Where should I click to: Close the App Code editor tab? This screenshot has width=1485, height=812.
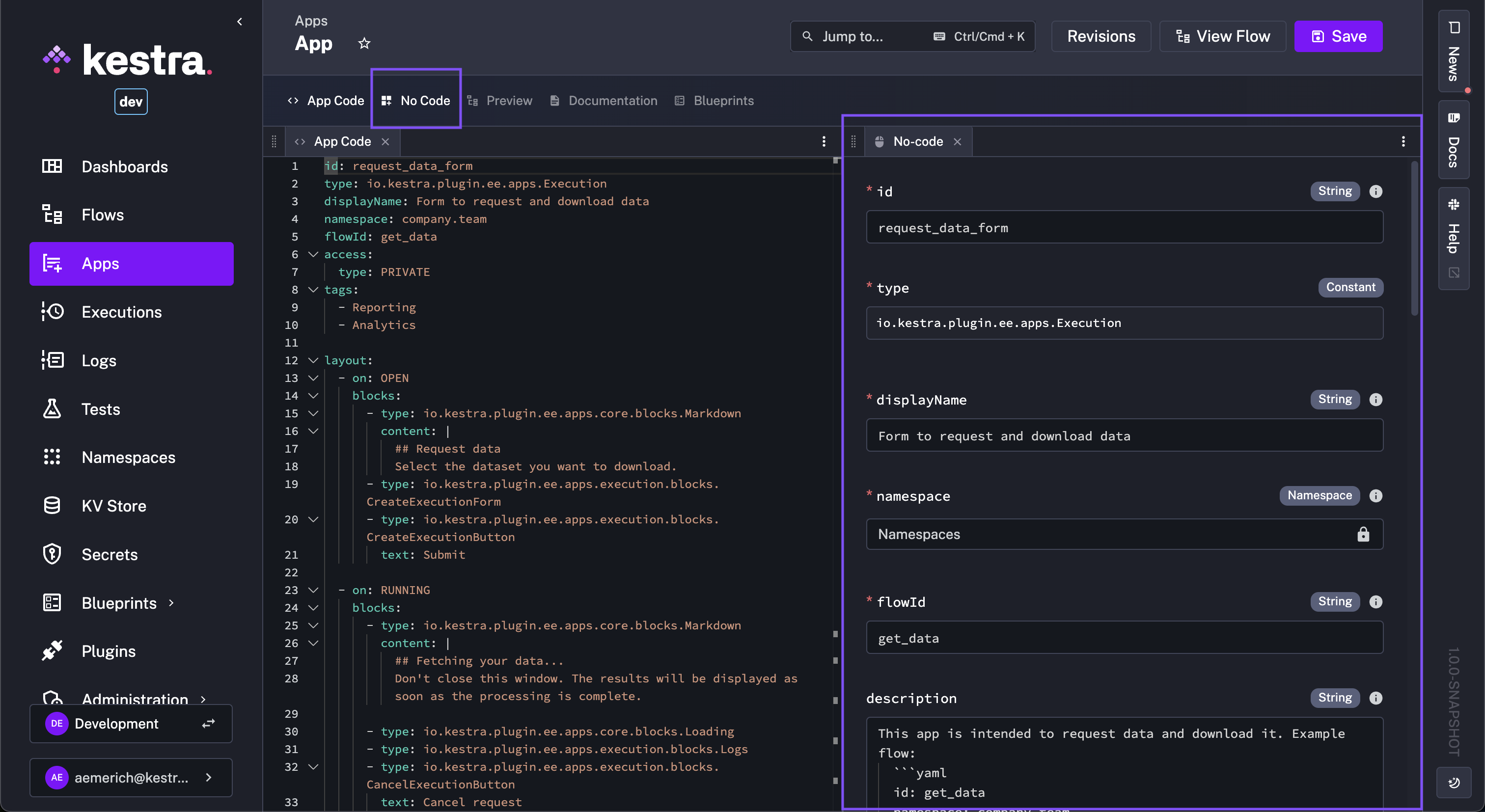pos(385,142)
